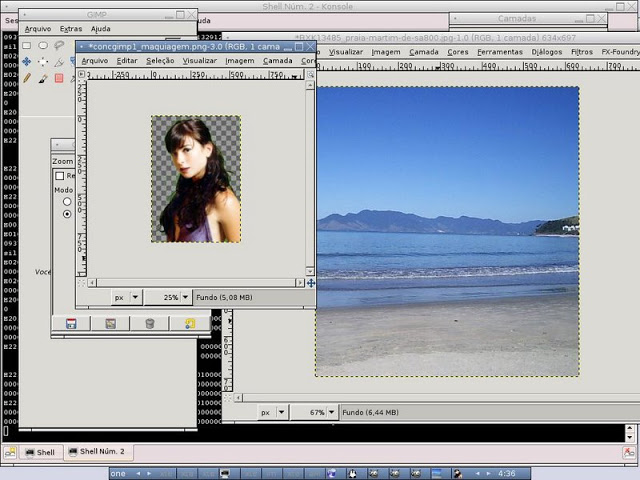Viewport: 640px width, 480px height.
Task: Click scroll down arrow in maquiagem window
Action: [x=310, y=271]
